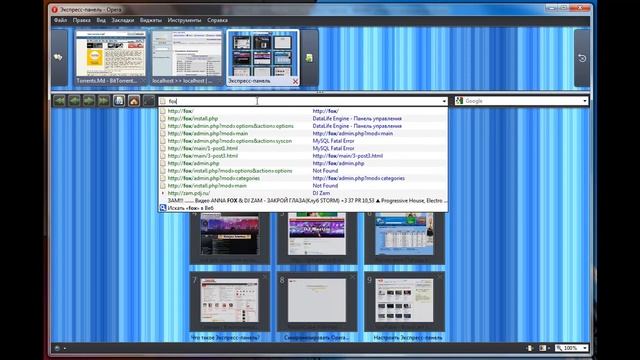This screenshot has width=640, height=360.
Task: Select the admin.php action=syscon suggestion
Action: coord(303,141)
